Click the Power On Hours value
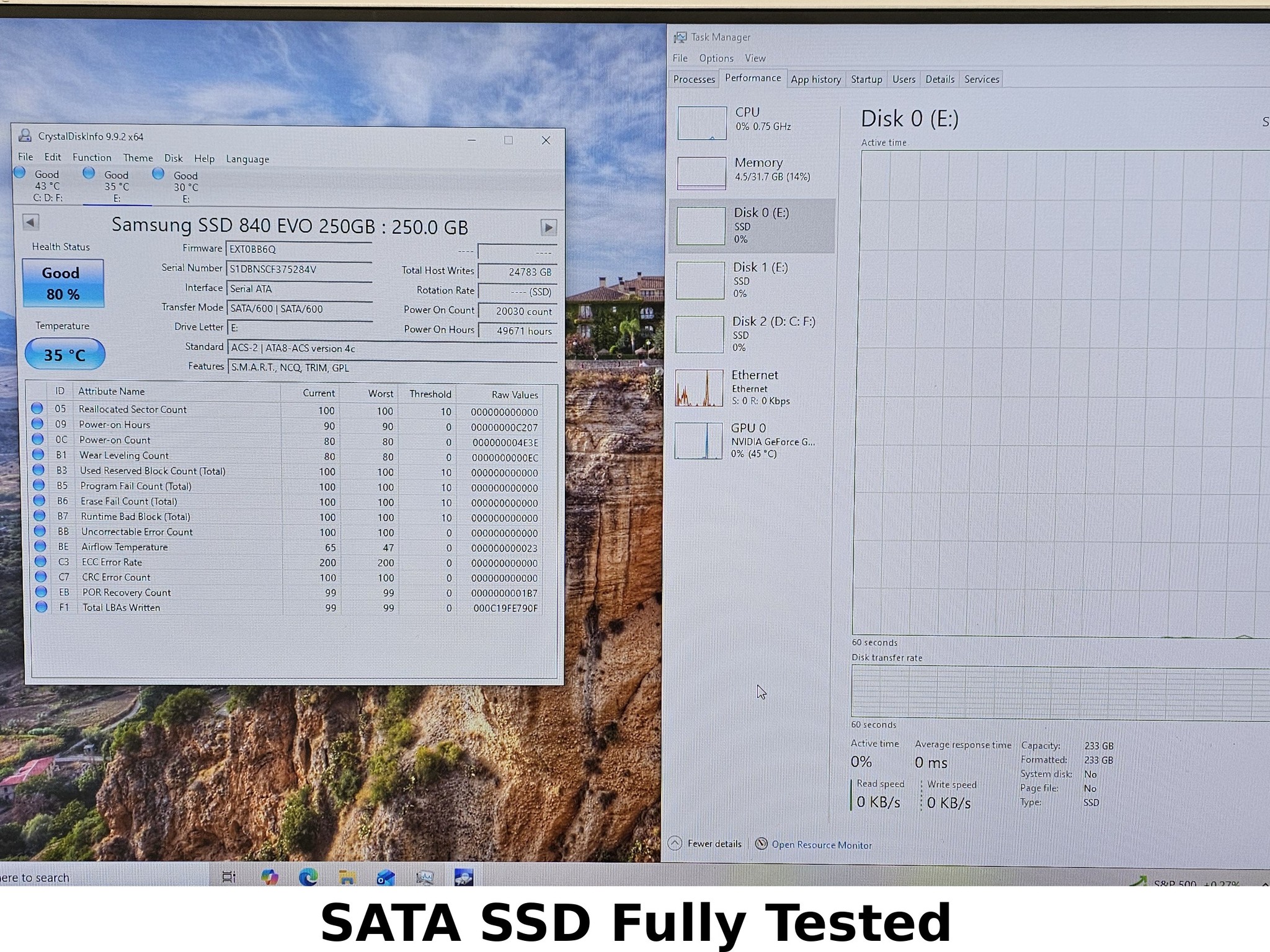 point(517,331)
